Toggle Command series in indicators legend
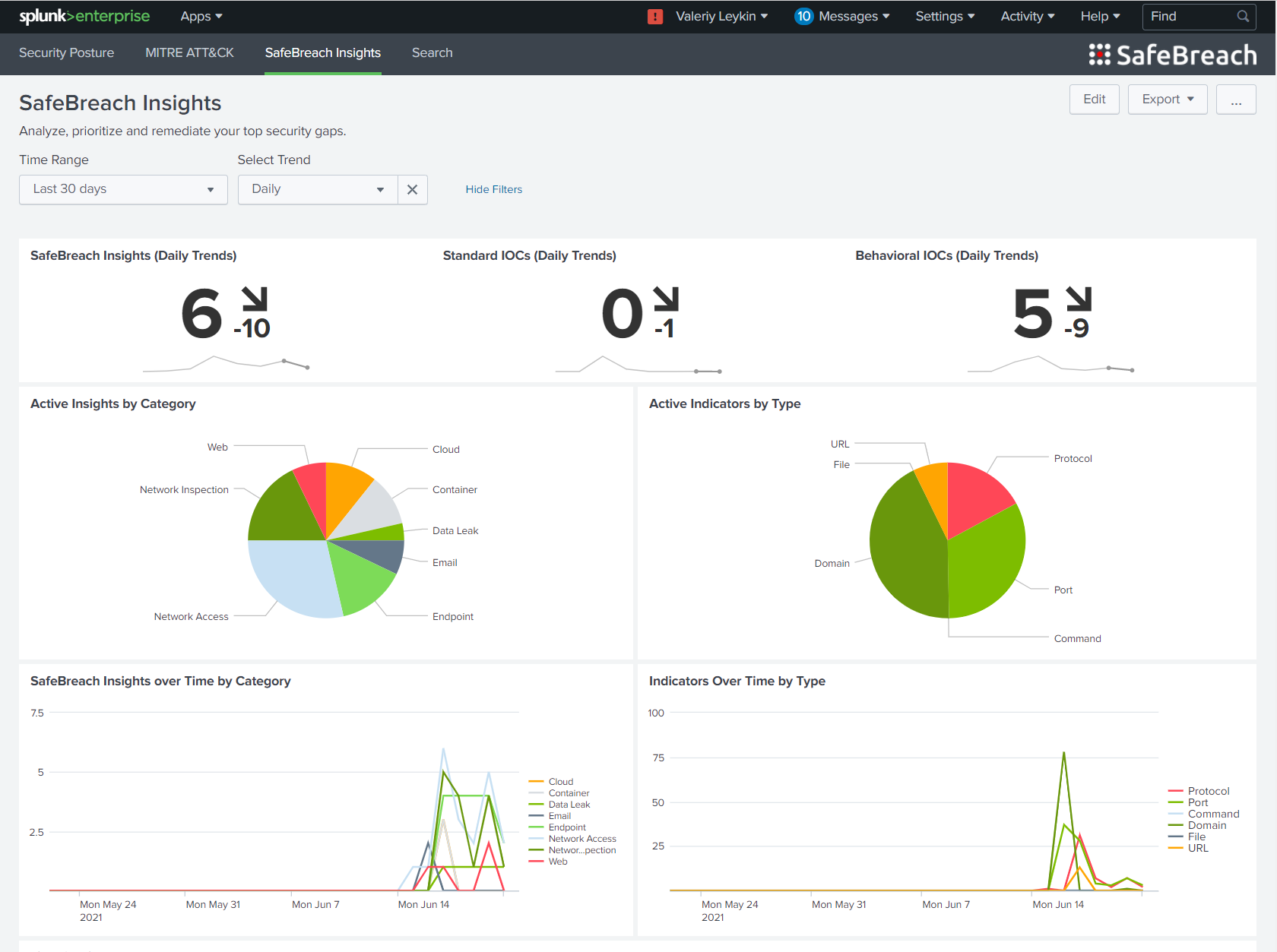This screenshot has height=952, width=1277. coord(1204,814)
